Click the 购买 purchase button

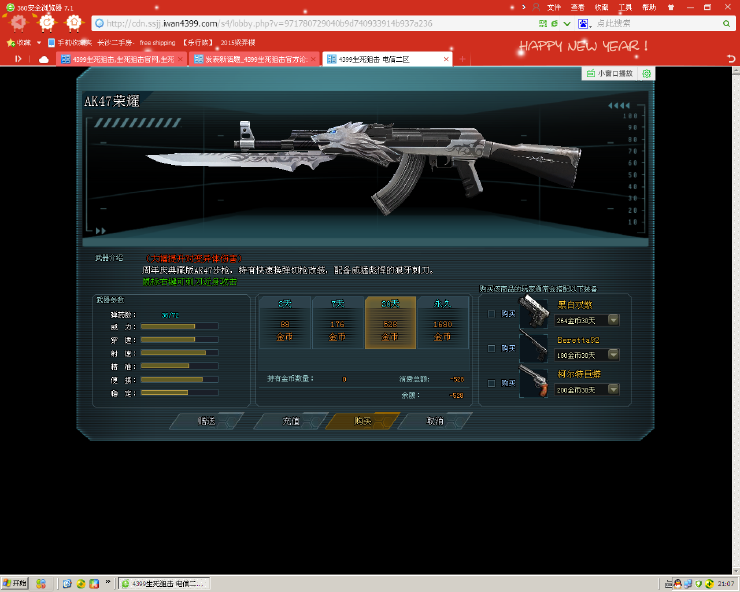[x=363, y=421]
